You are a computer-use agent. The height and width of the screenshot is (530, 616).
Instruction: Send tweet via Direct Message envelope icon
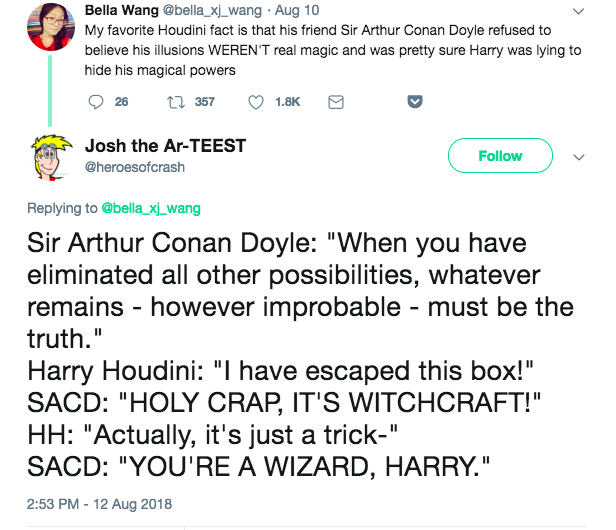[336, 101]
